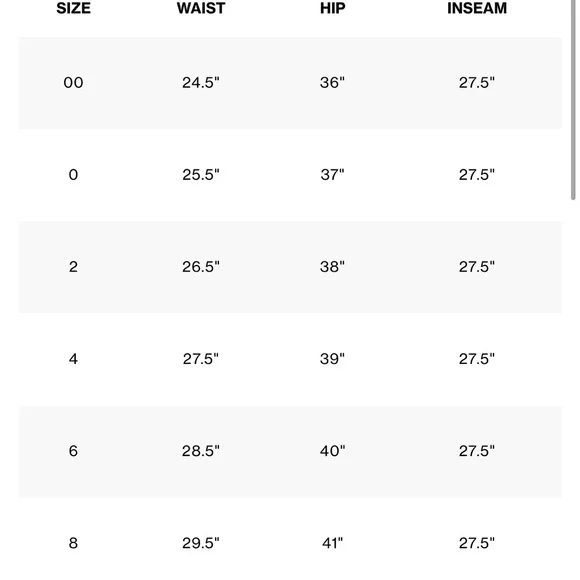Click the 39" hip measurement
Screen dimensions: 580x580
click(333, 359)
